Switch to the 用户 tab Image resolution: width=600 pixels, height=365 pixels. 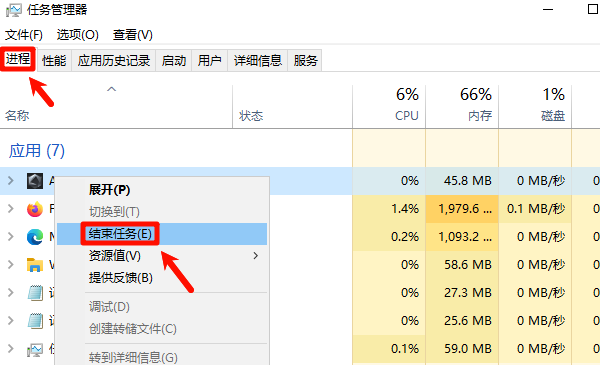coord(210,60)
